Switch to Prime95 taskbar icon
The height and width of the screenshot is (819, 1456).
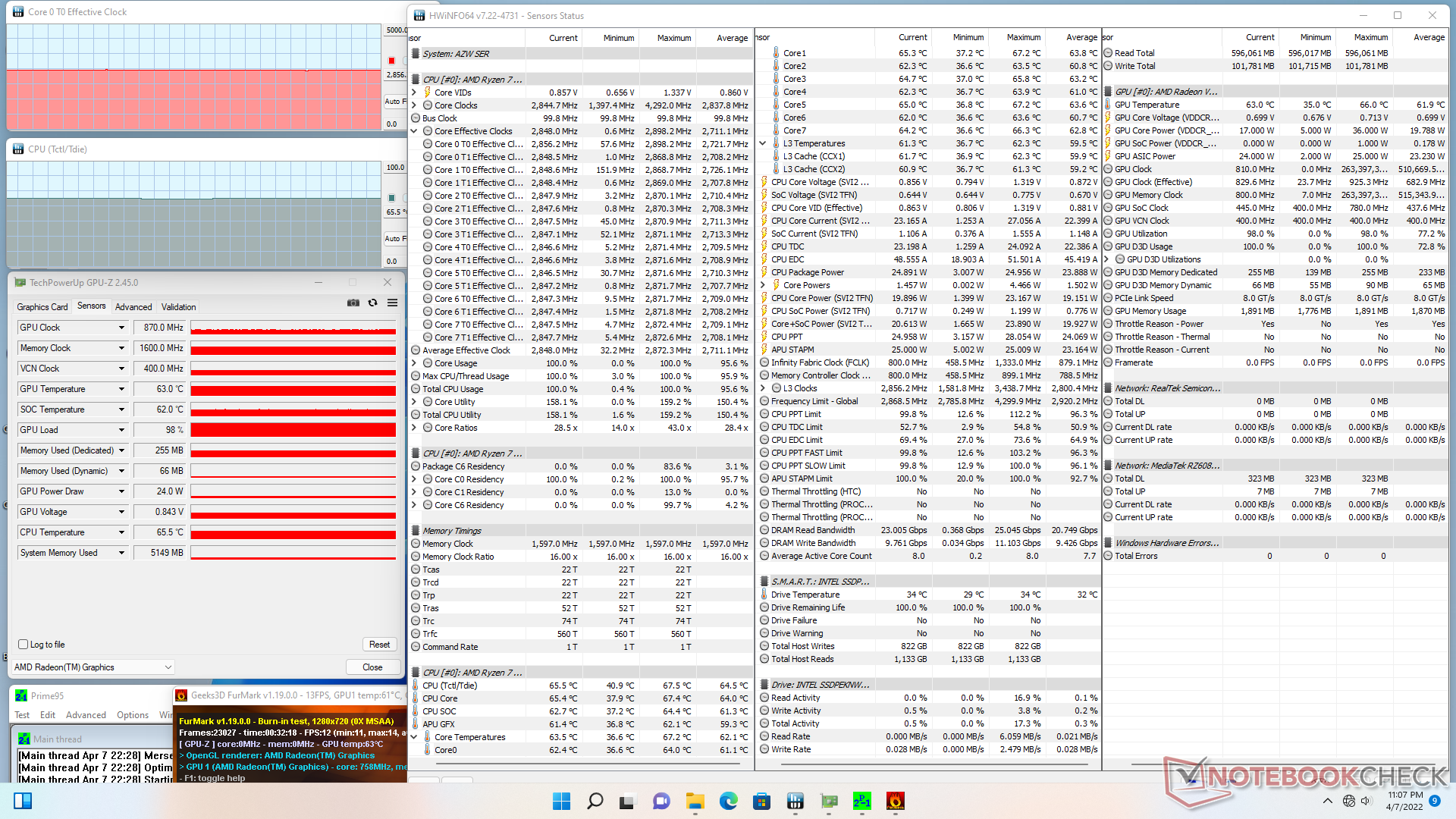click(x=862, y=801)
